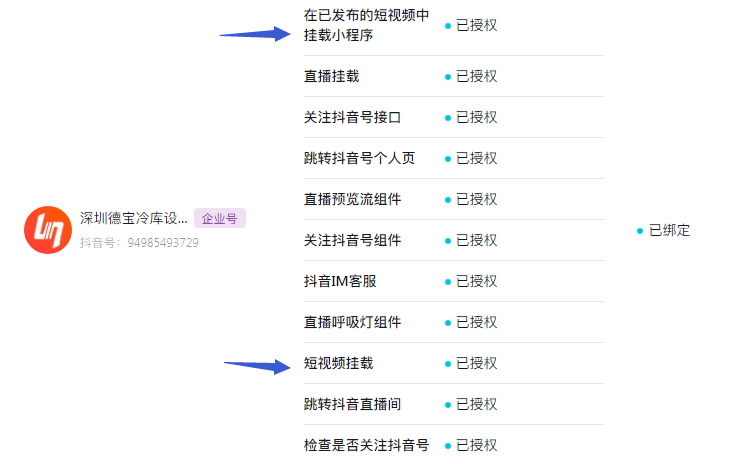Viewport: 743px width, 464px height.
Task: Click the status dot beside 直播挂载
Action: (448, 77)
